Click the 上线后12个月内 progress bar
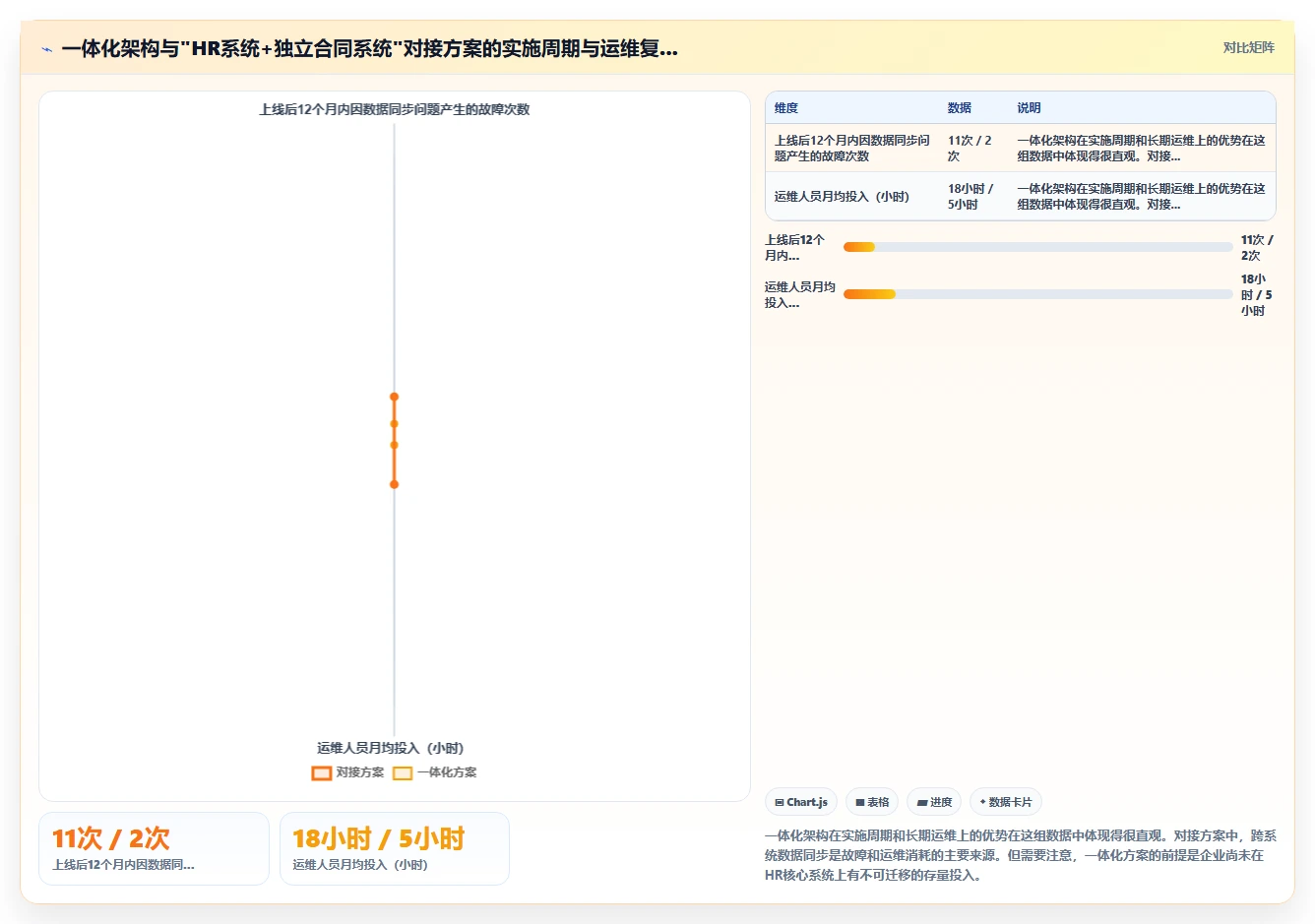This screenshot has height=924, width=1315. tap(1037, 247)
